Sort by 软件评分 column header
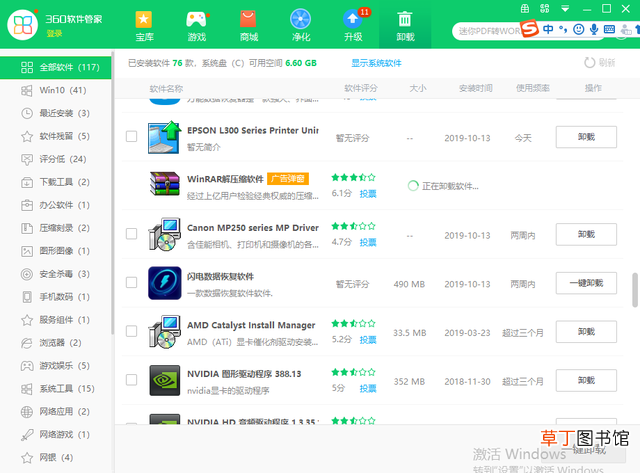 coord(361,88)
